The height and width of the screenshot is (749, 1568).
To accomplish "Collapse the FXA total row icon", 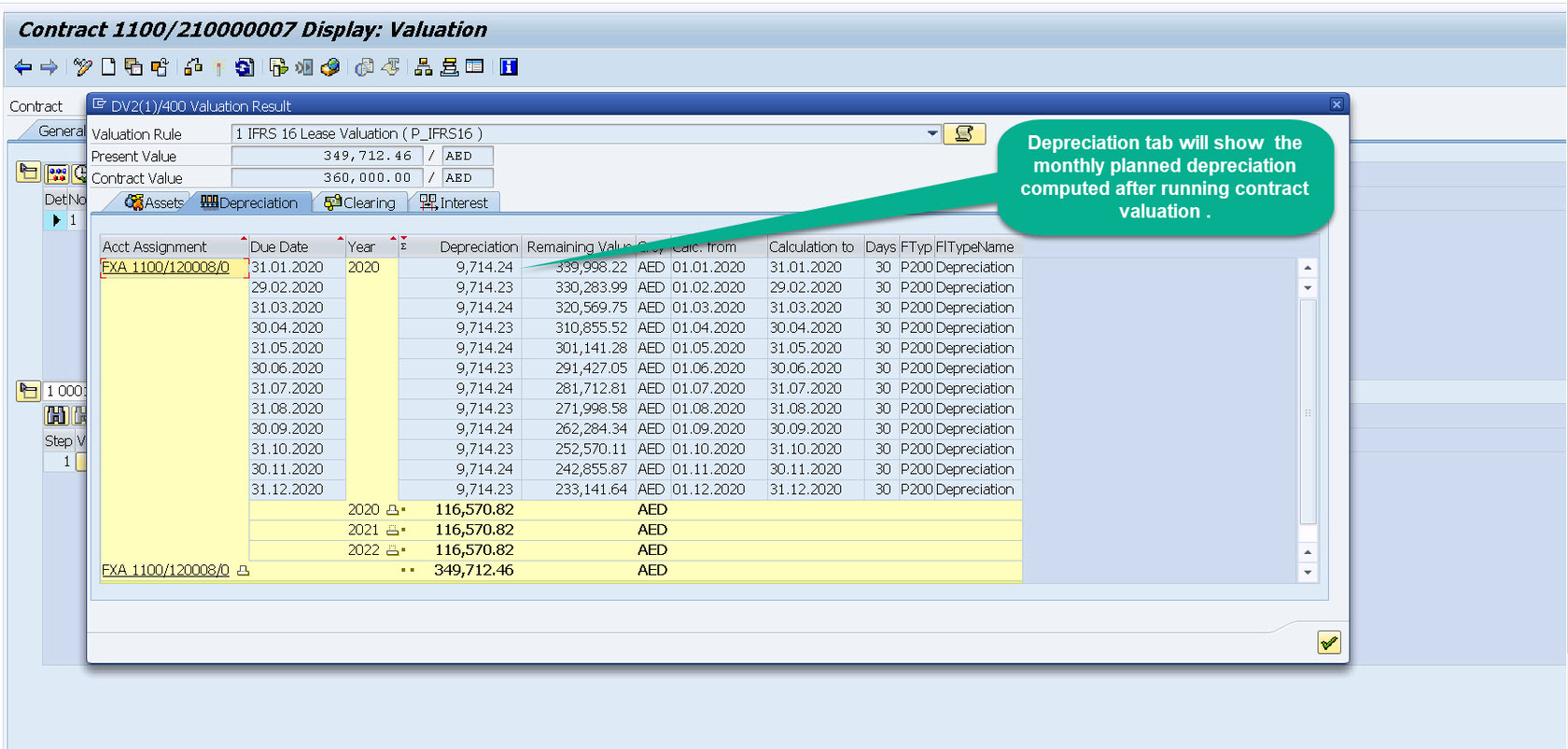I will point(243,571).
